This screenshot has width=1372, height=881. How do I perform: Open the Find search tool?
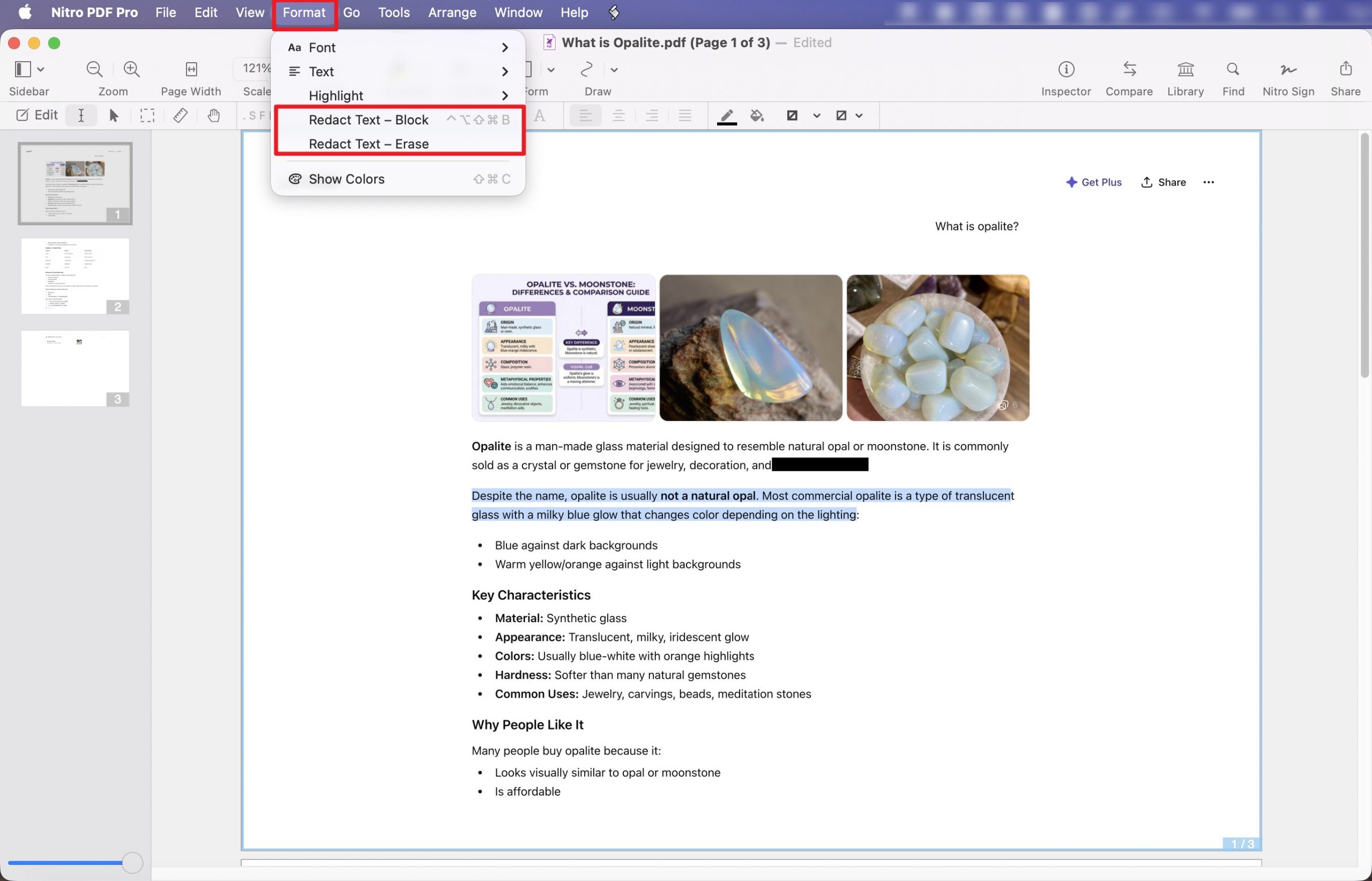click(1233, 69)
